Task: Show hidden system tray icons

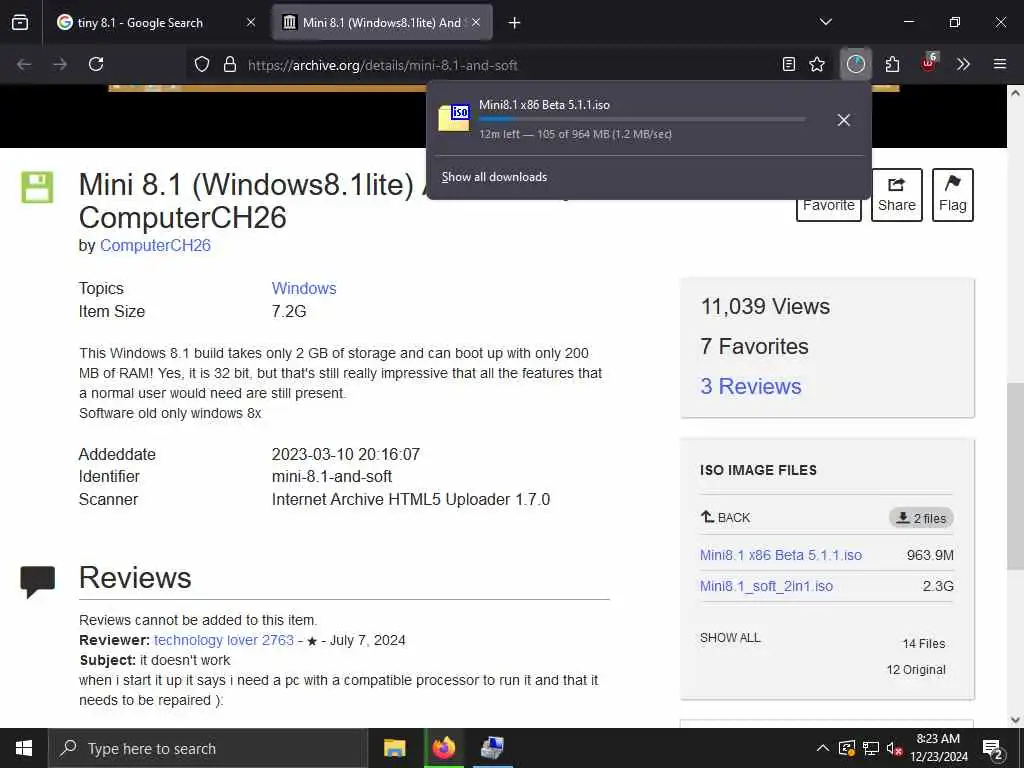Action: pos(823,748)
